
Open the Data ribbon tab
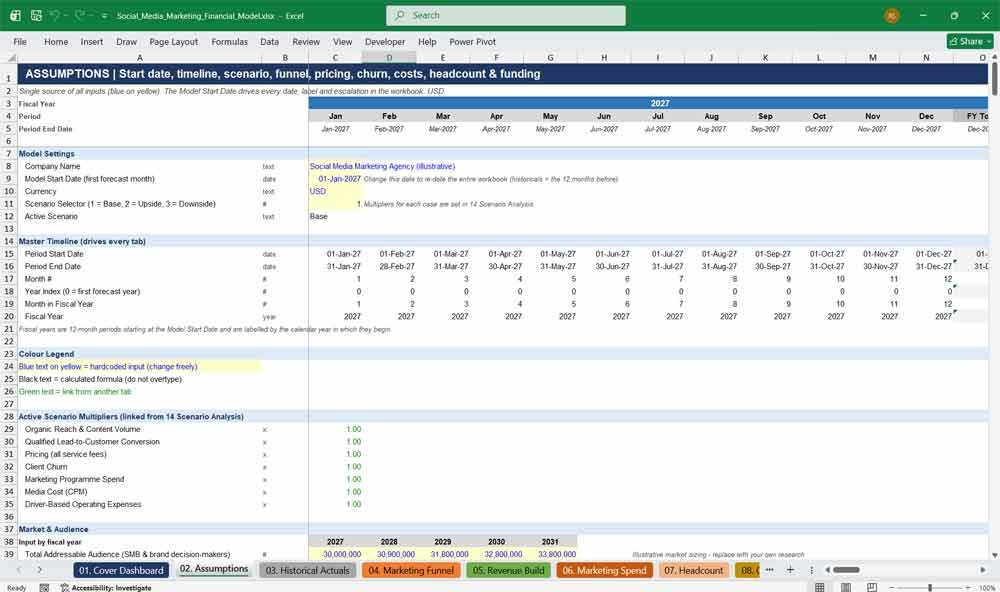click(x=269, y=41)
